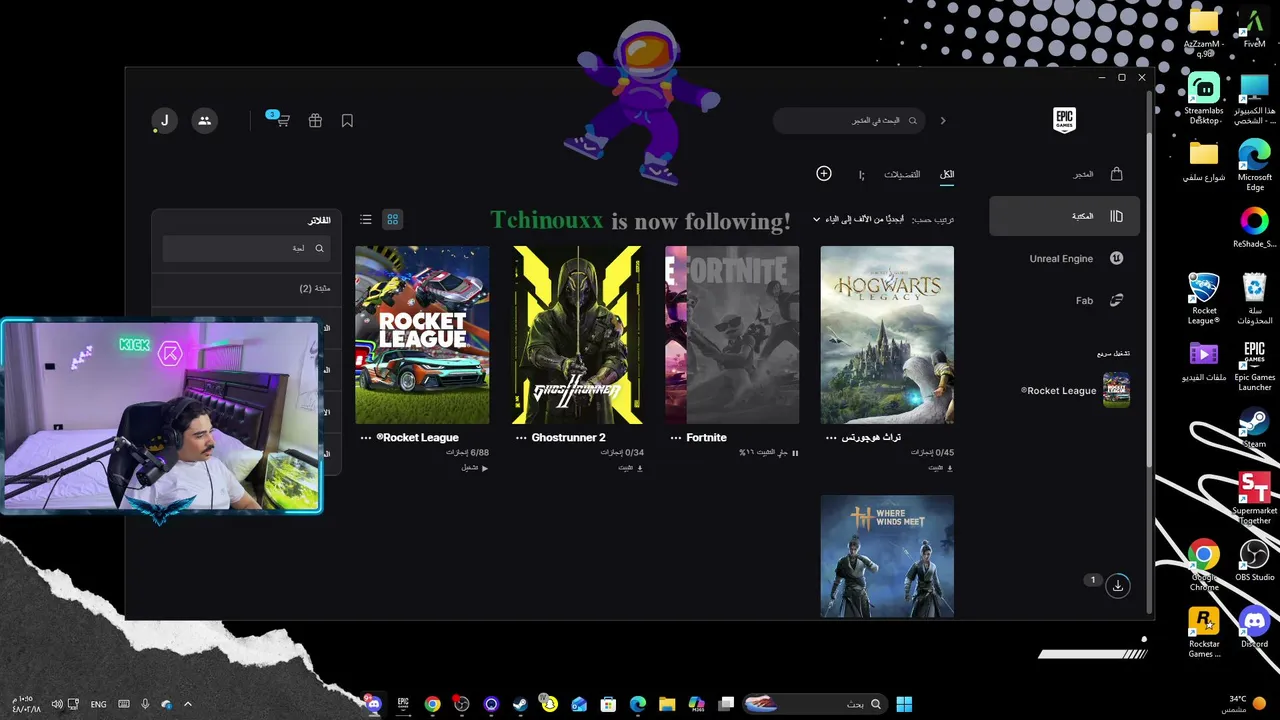
Task: Click the store search field
Action: click(849, 121)
